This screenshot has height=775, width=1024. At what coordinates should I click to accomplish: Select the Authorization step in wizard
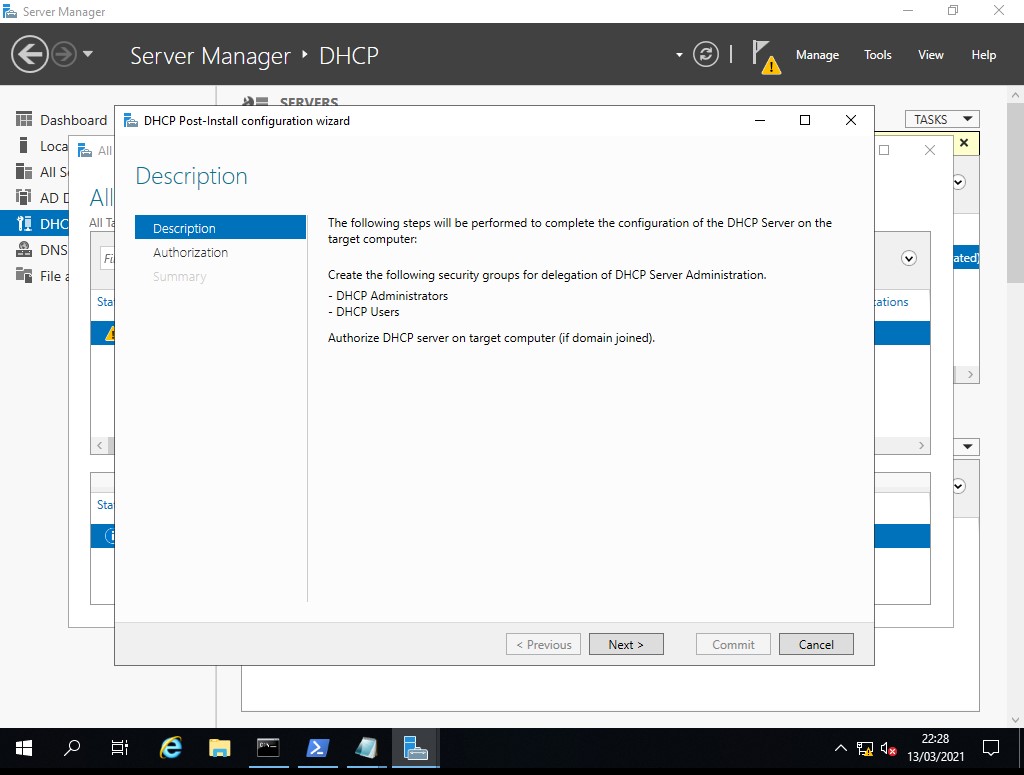pyautogui.click(x=190, y=253)
